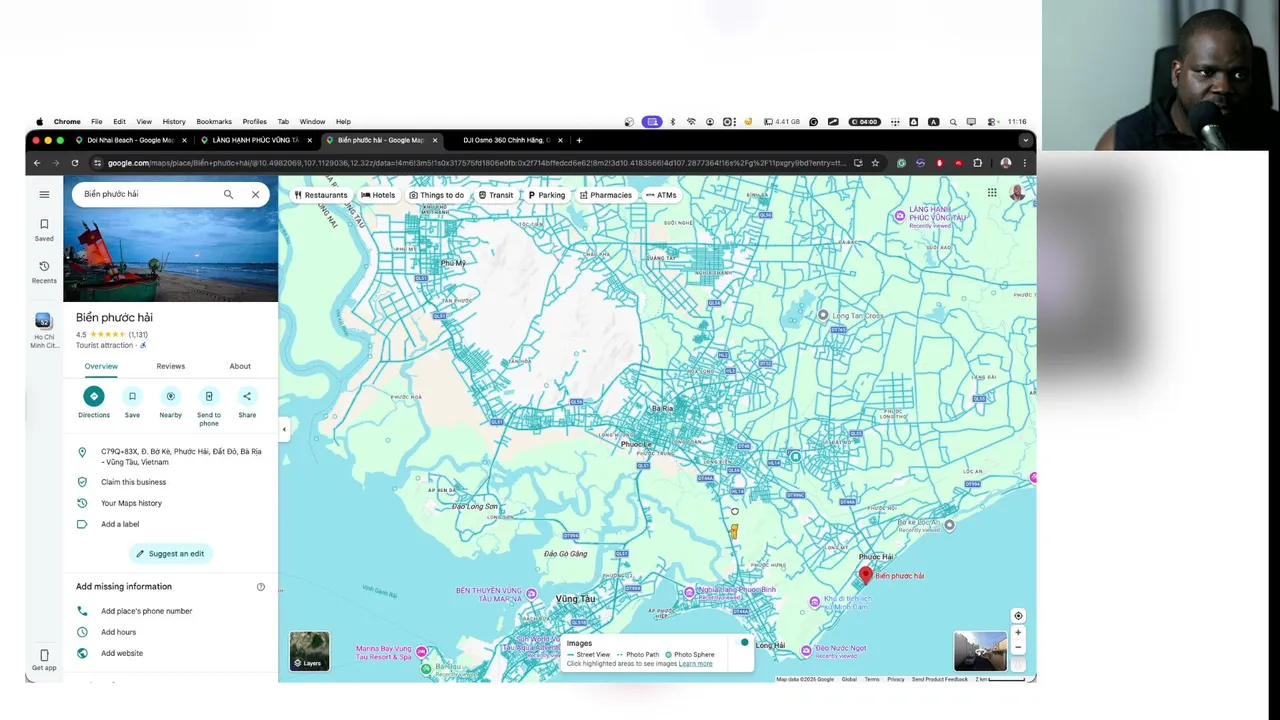
Task: Filter map by Hotels
Action: (x=378, y=195)
